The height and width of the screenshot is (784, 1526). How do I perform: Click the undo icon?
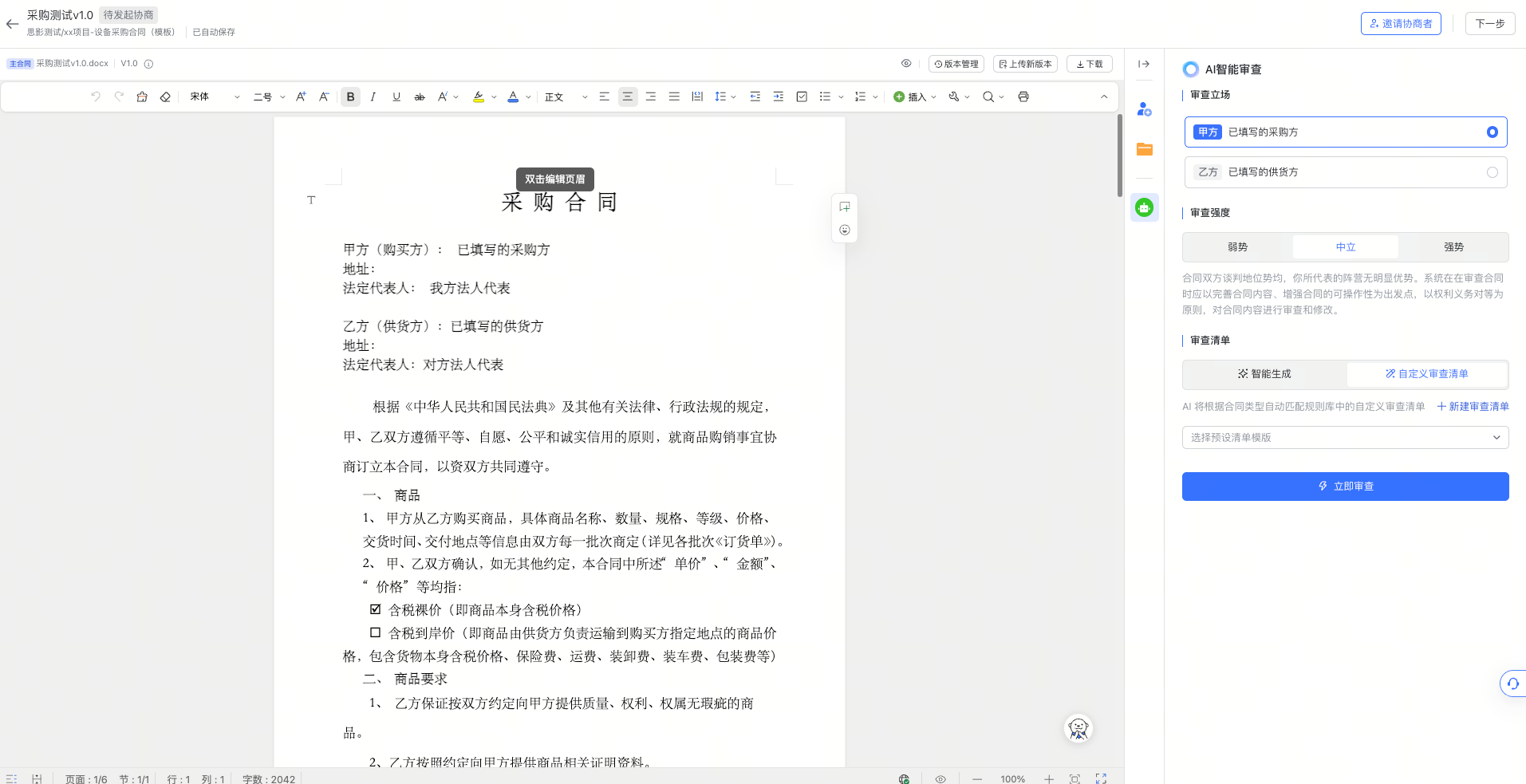[95, 97]
